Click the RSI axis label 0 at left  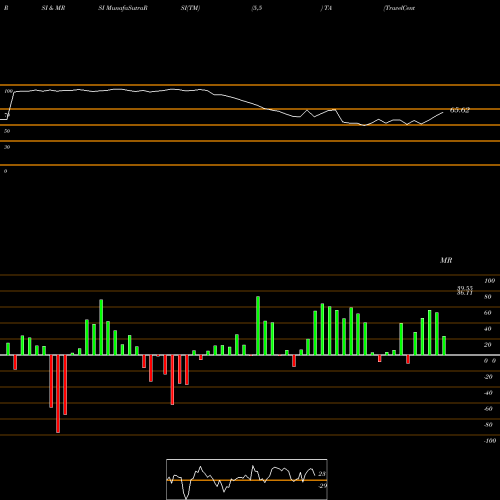coord(5,171)
